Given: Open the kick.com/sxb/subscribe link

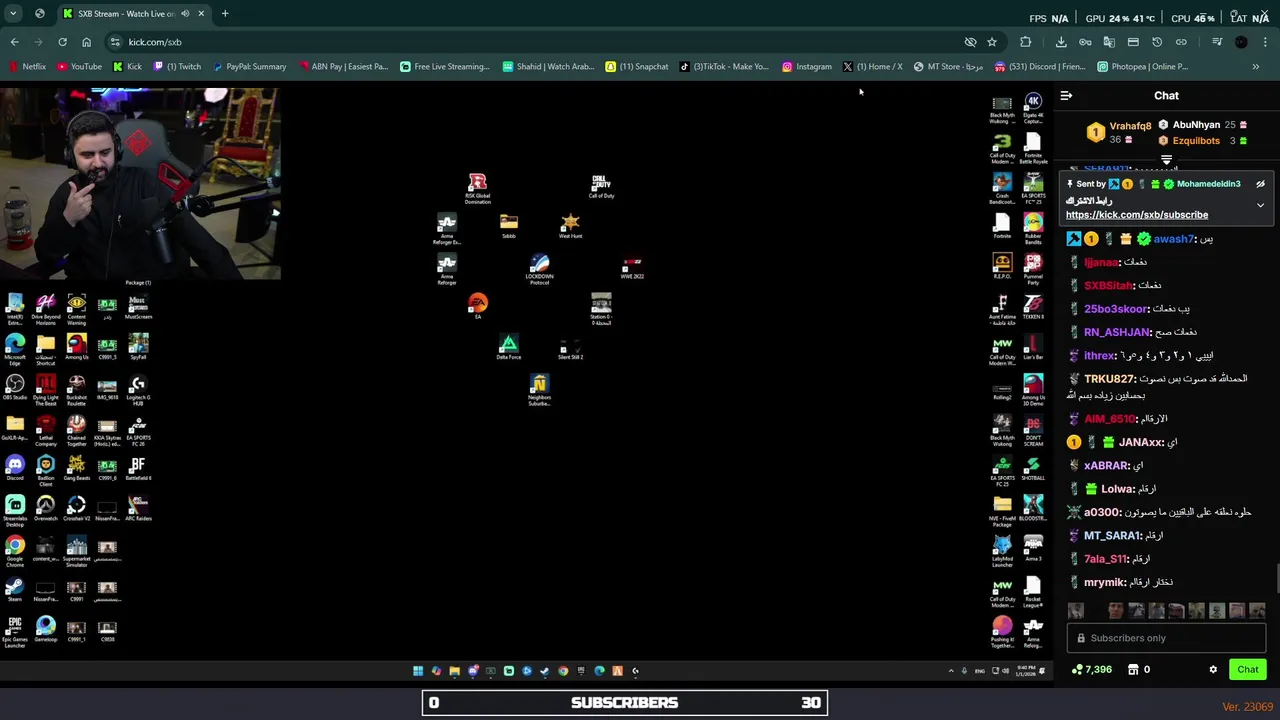Looking at the screenshot, I should pos(1137,215).
